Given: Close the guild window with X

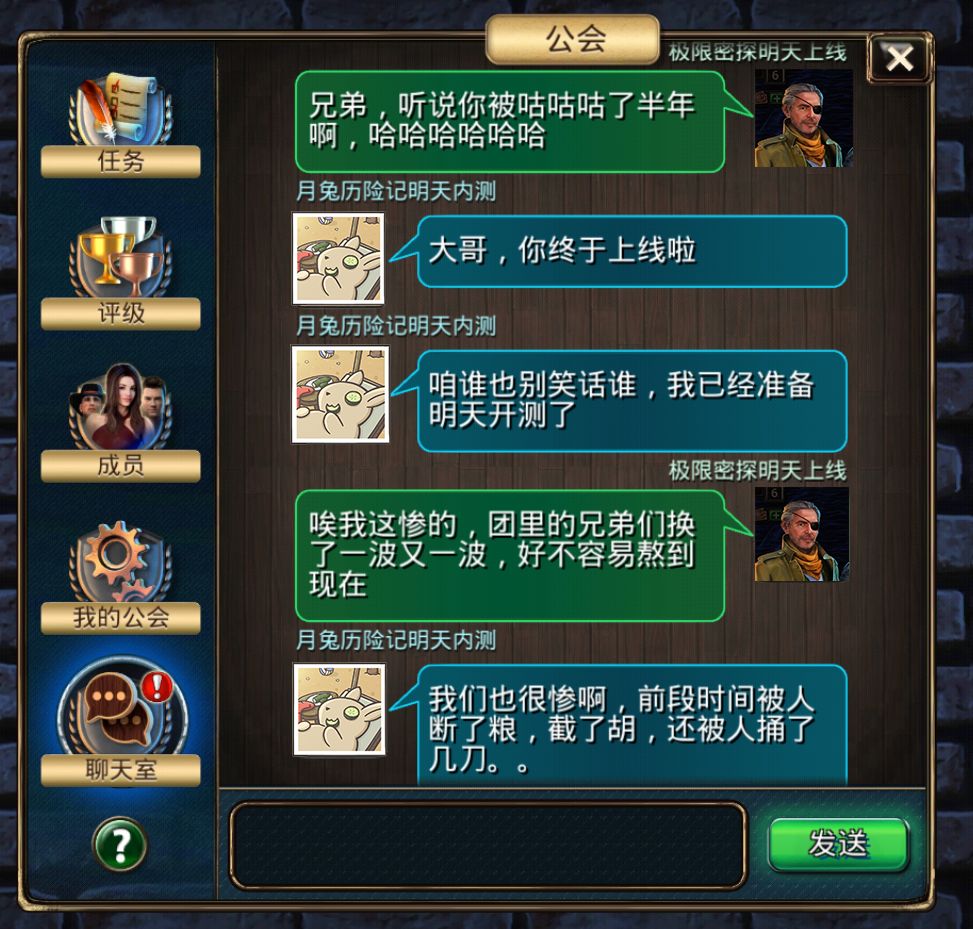Looking at the screenshot, I should 899,59.
